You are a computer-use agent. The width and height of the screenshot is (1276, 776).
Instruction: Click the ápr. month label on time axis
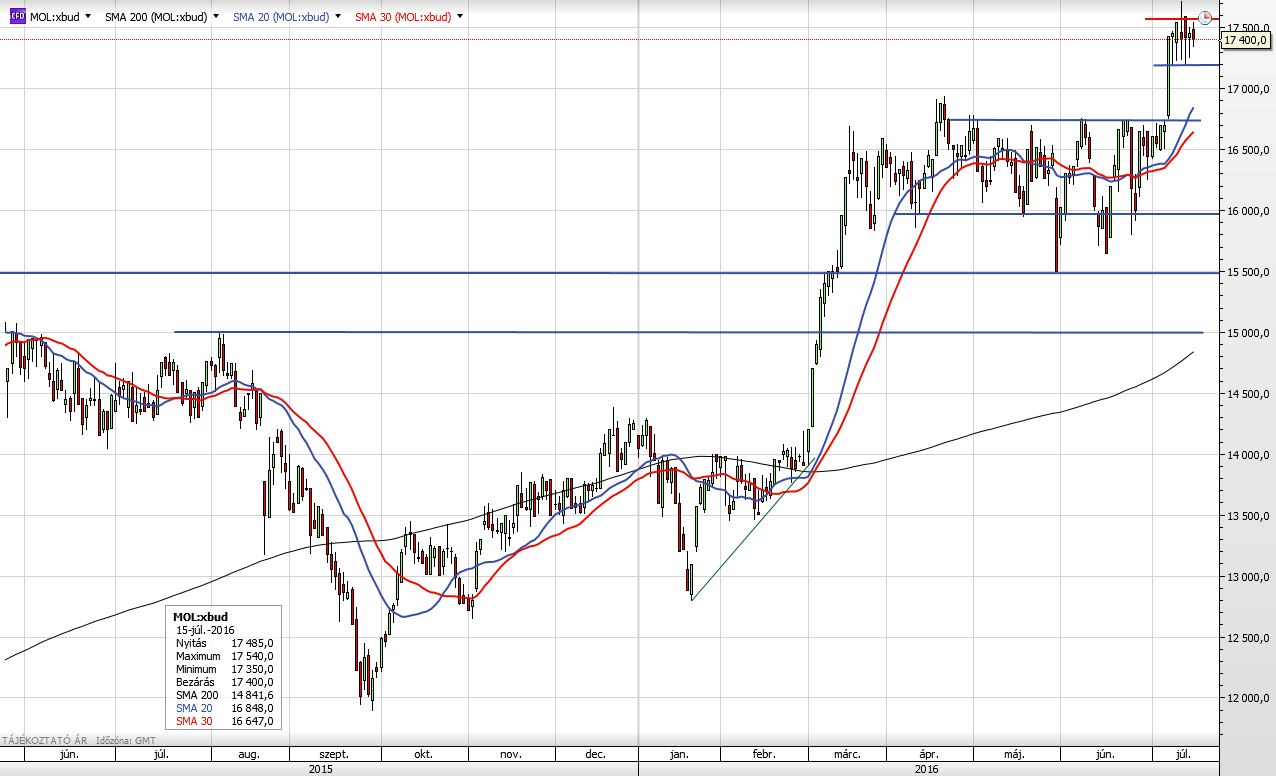[x=929, y=755]
